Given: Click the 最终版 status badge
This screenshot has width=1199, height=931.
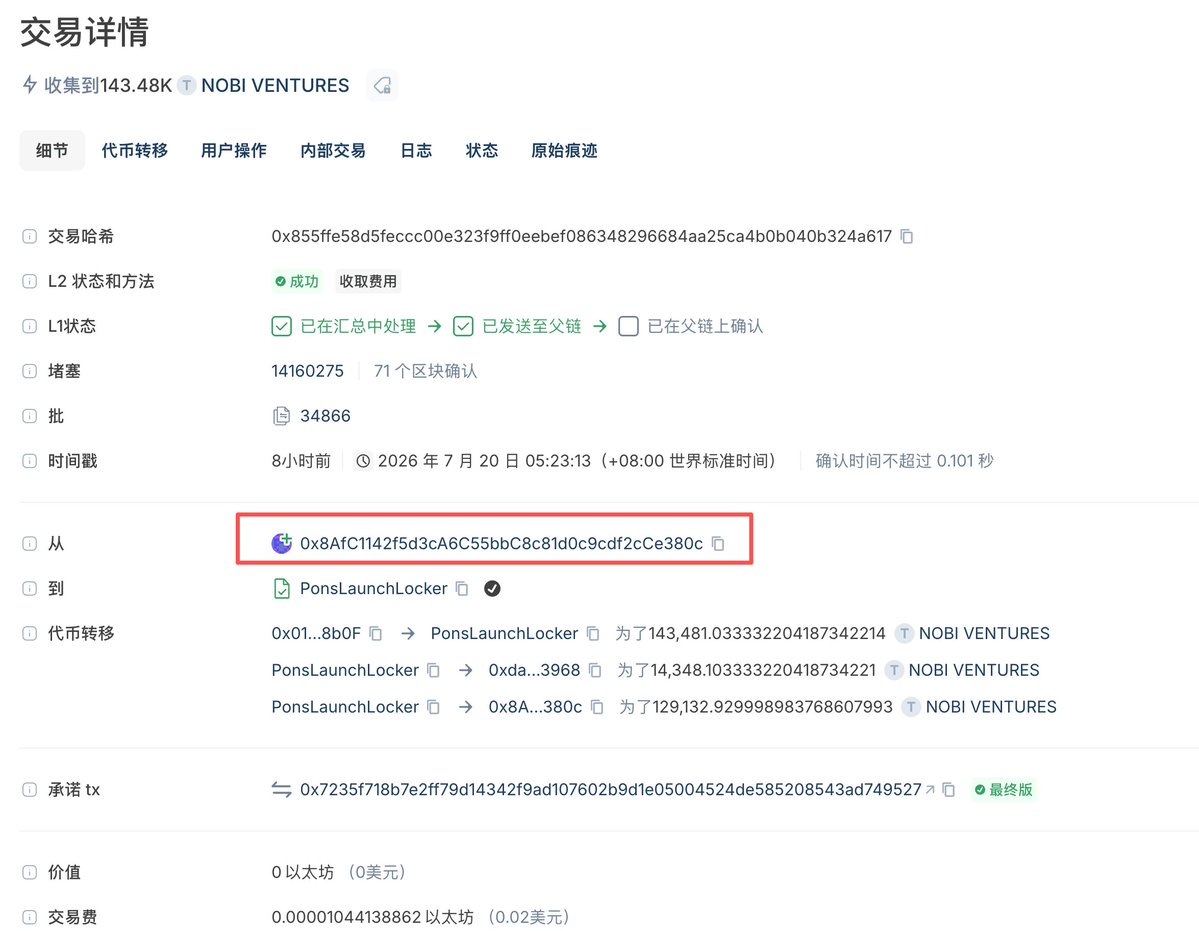Looking at the screenshot, I should click(1003, 790).
